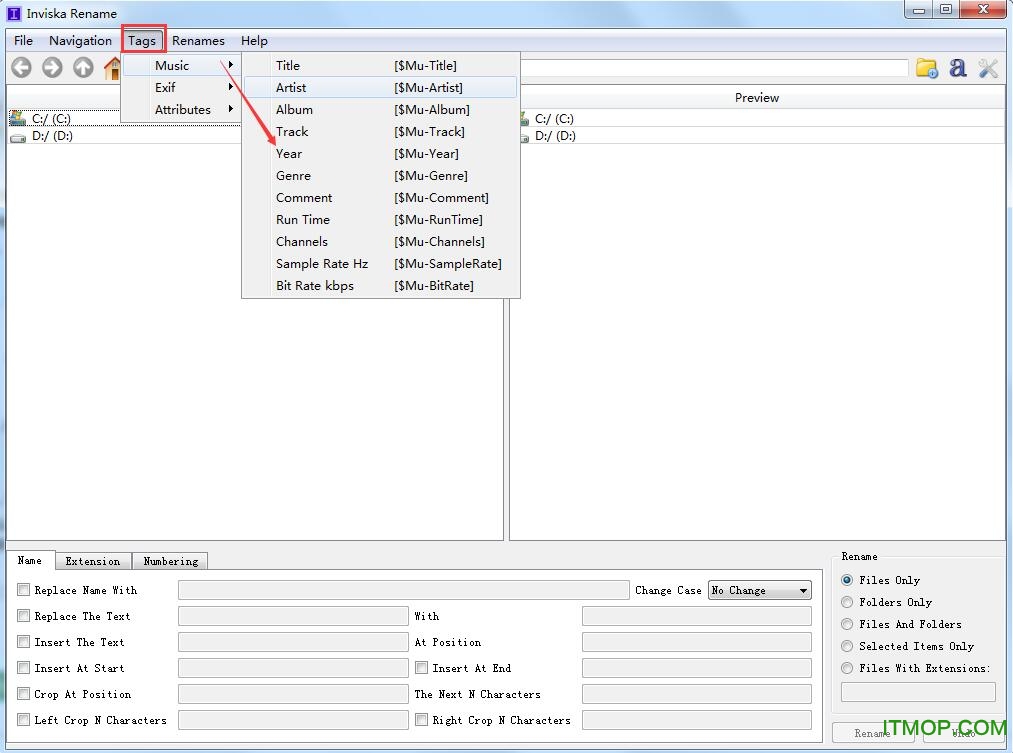Viewport: 1013px width, 753px height.
Task: Insert the Track music tag
Action: click(x=381, y=131)
